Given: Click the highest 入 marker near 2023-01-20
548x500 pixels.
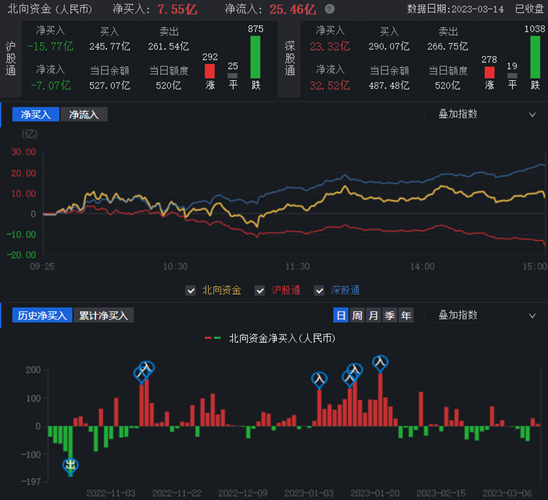Looking at the screenshot, I should [x=380, y=363].
